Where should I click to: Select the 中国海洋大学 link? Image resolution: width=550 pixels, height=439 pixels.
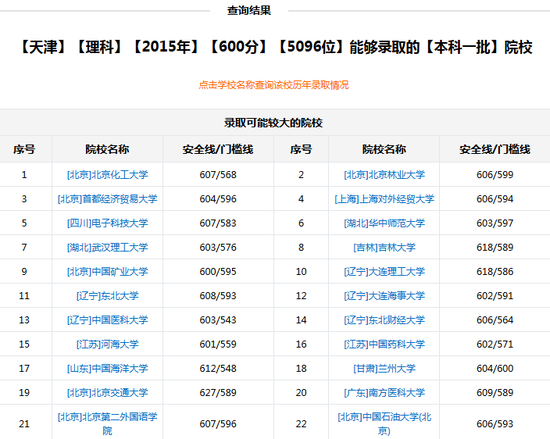(107, 368)
